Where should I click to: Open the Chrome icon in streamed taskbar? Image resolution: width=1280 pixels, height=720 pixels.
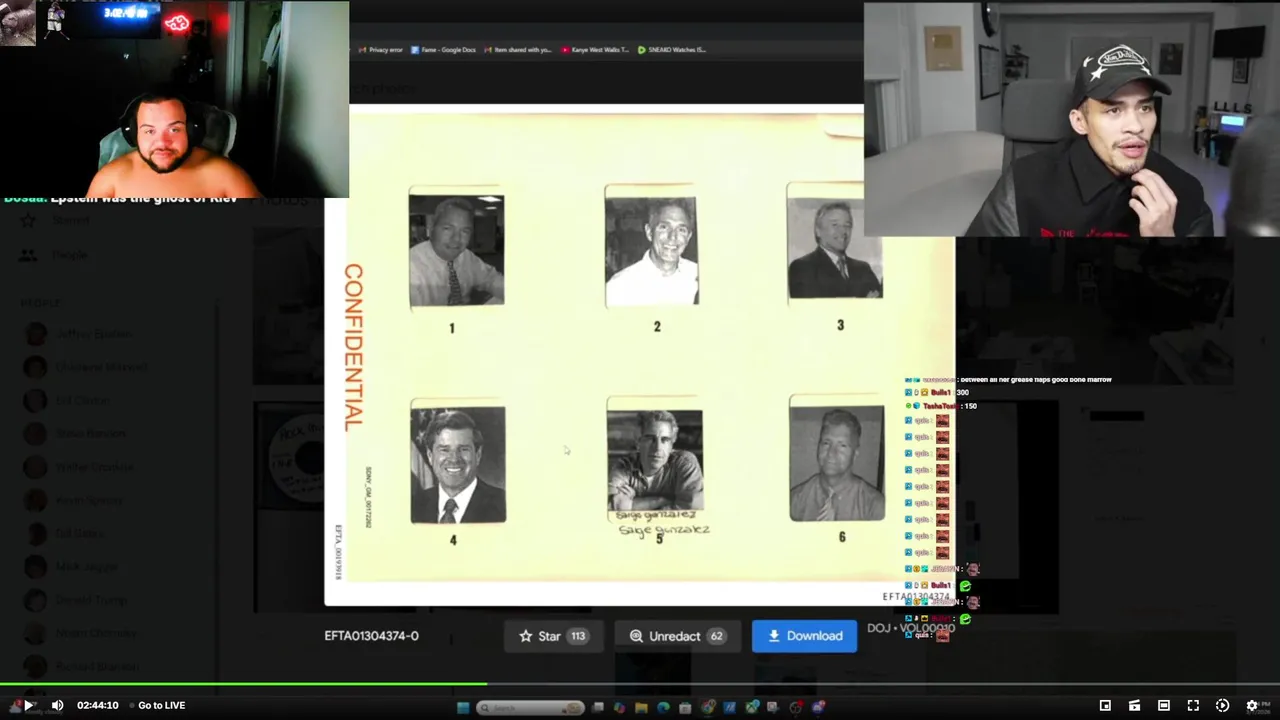pos(707,708)
